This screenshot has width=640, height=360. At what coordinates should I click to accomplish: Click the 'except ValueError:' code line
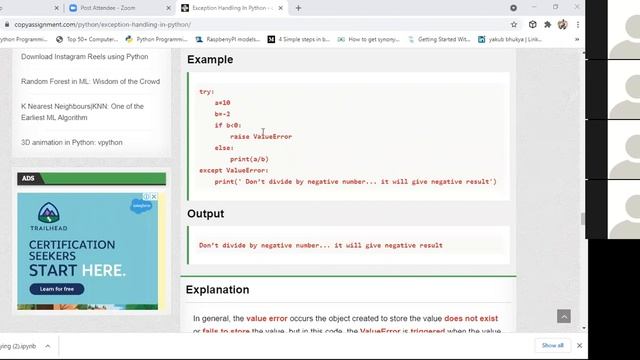tap(234, 171)
